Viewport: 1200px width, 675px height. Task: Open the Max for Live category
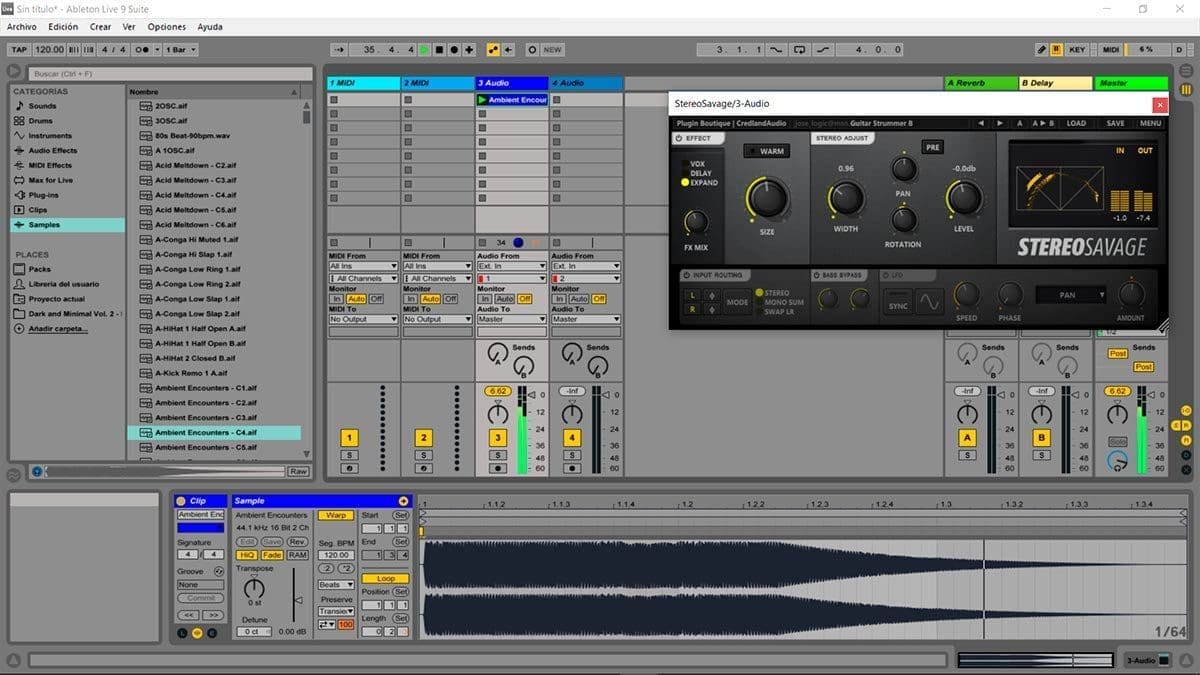(51, 180)
